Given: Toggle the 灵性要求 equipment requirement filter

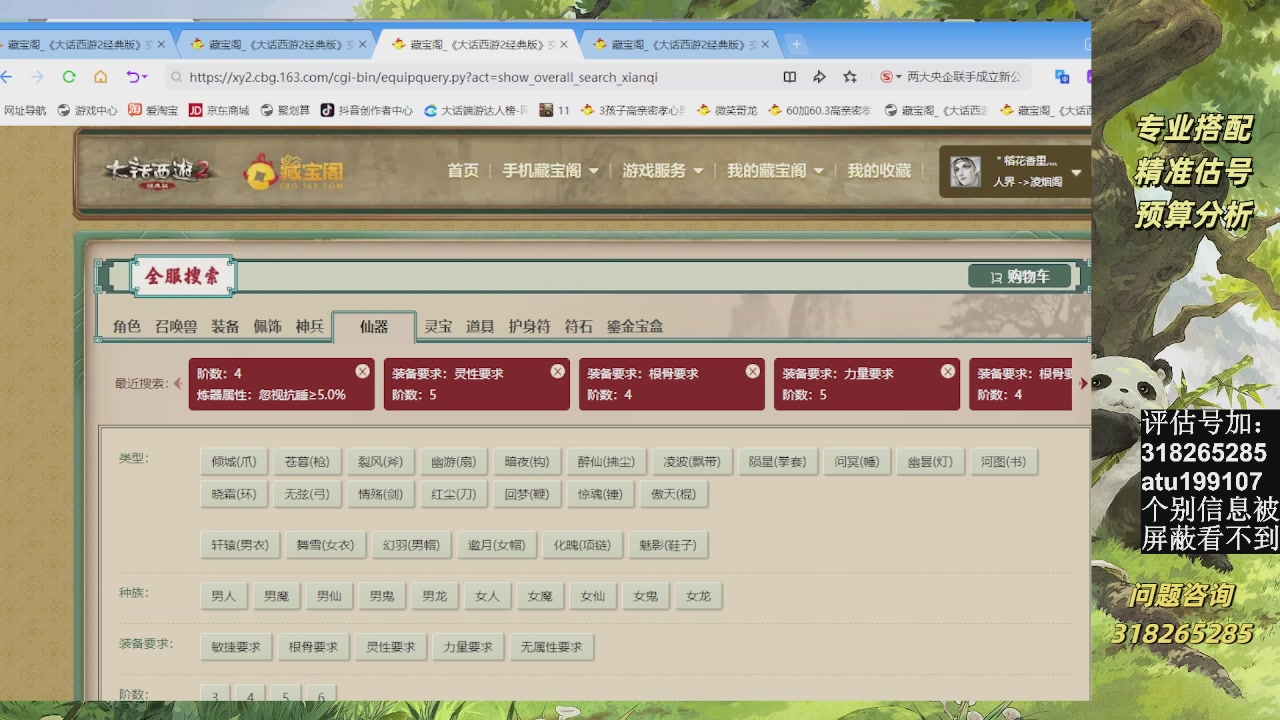Looking at the screenshot, I should (390, 647).
